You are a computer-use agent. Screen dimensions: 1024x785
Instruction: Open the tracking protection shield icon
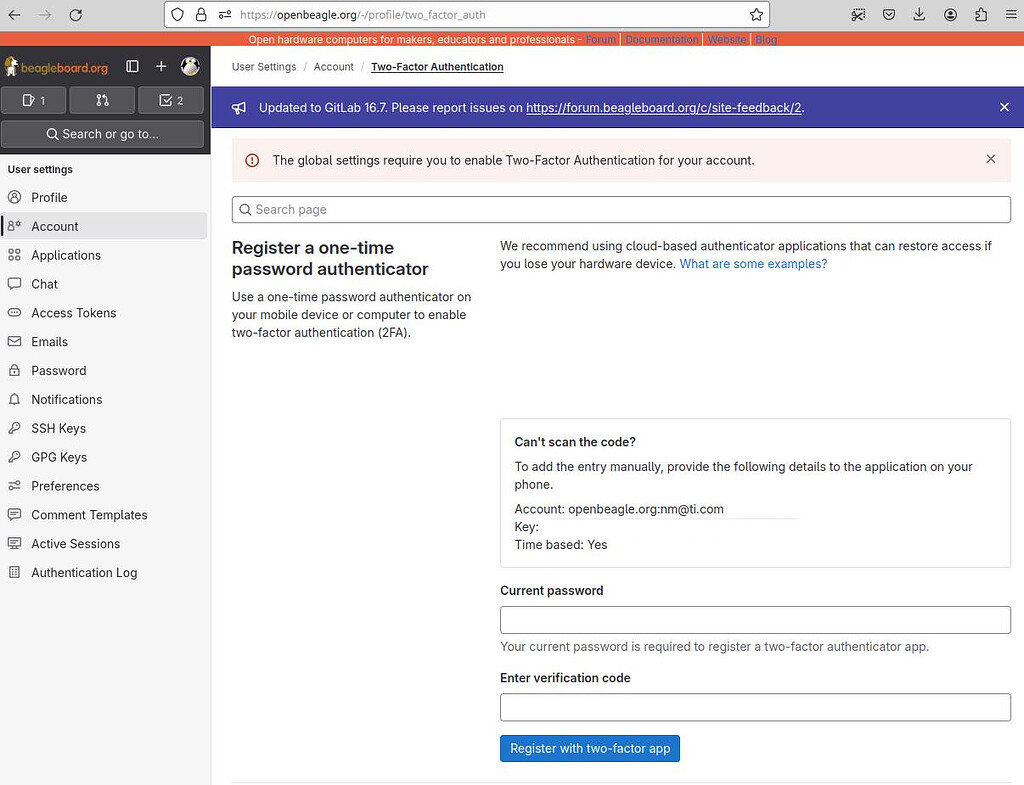pos(178,14)
